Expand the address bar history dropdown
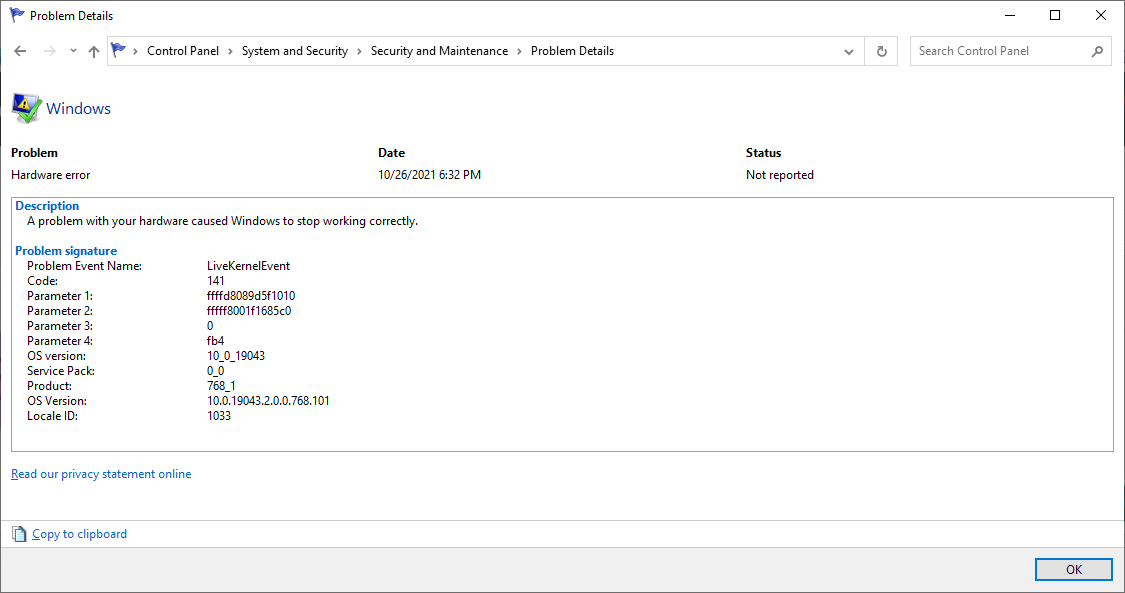This screenshot has width=1125, height=593. coord(849,51)
